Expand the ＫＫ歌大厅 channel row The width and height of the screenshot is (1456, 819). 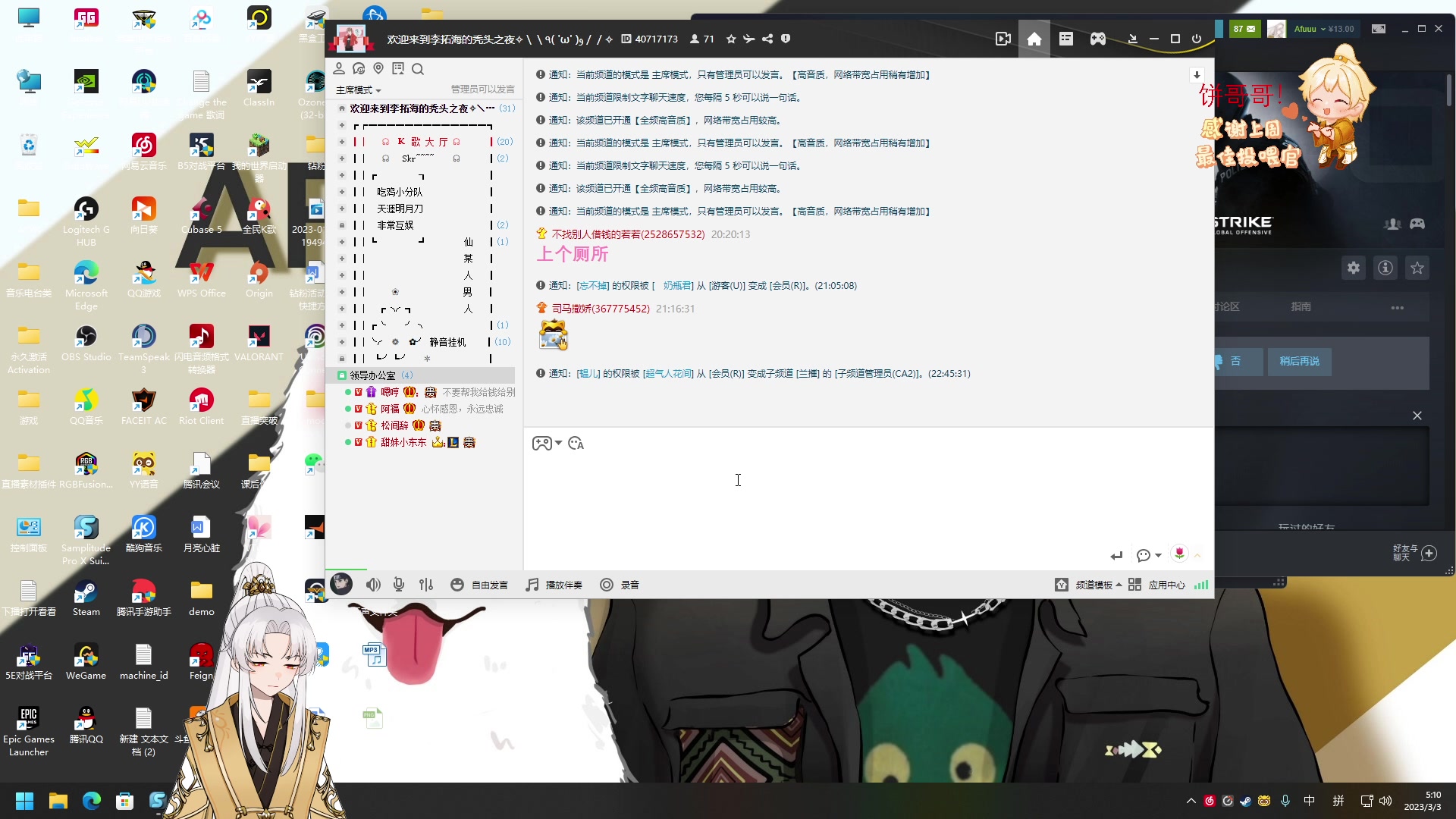click(342, 142)
